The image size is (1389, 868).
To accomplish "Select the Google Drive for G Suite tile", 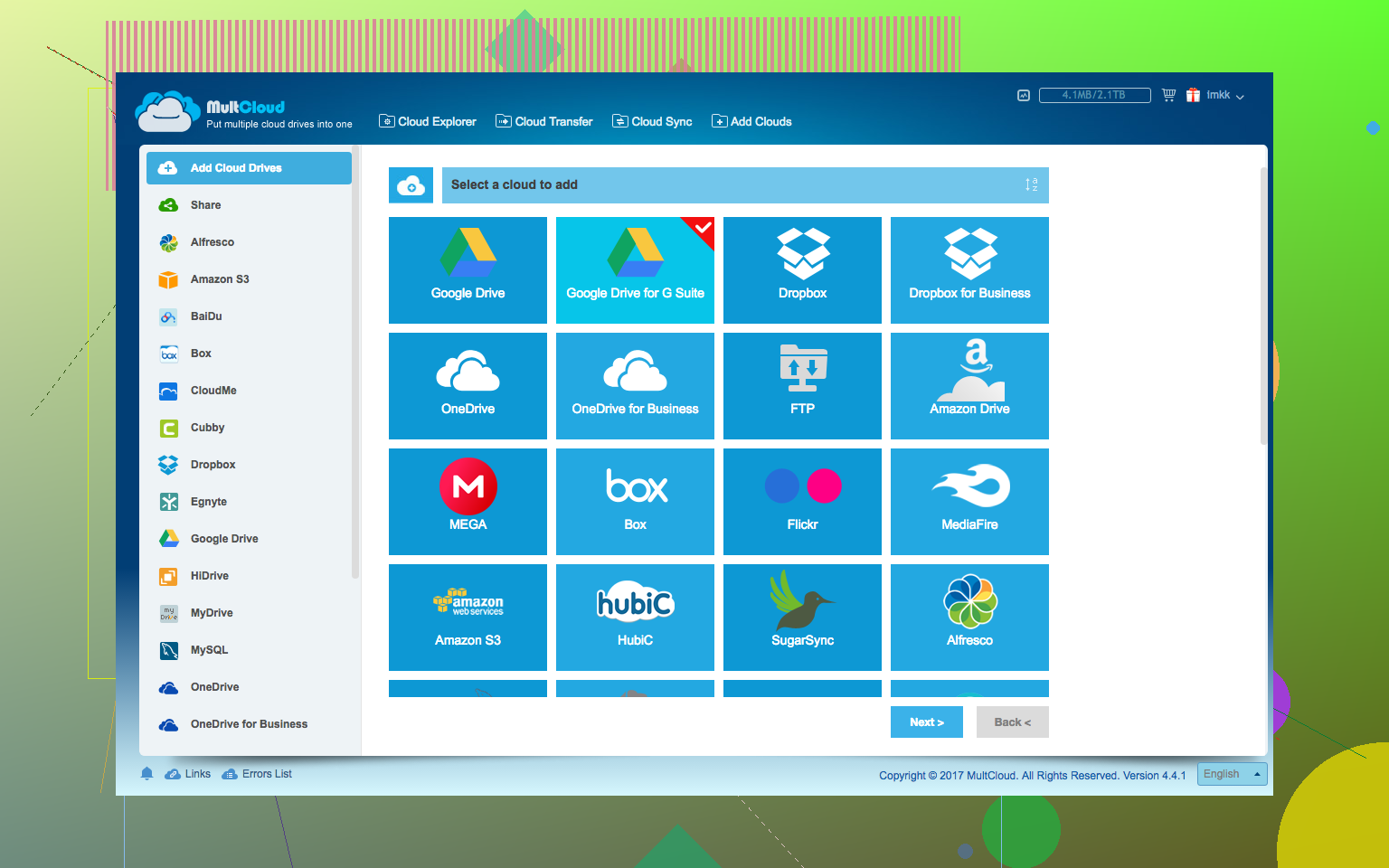I will (635, 269).
